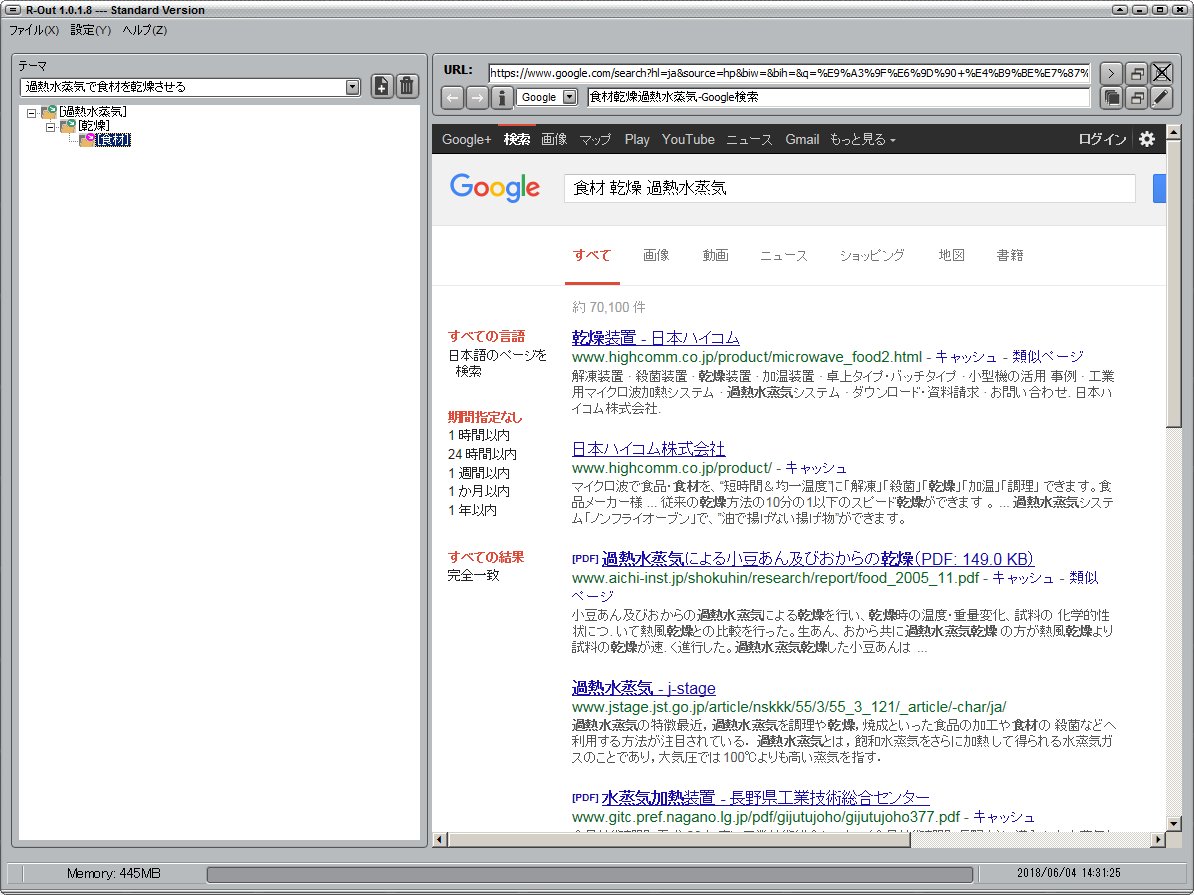Click the page title field
The width and height of the screenshot is (1194, 895).
click(x=839, y=97)
